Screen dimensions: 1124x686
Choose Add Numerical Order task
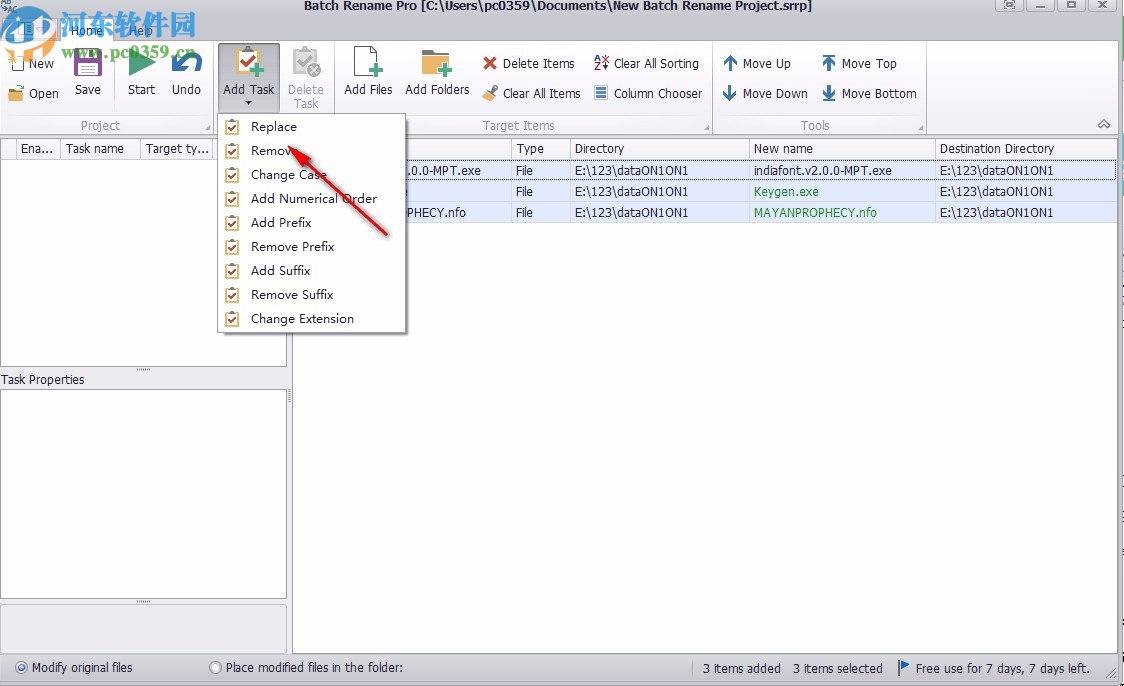point(312,199)
